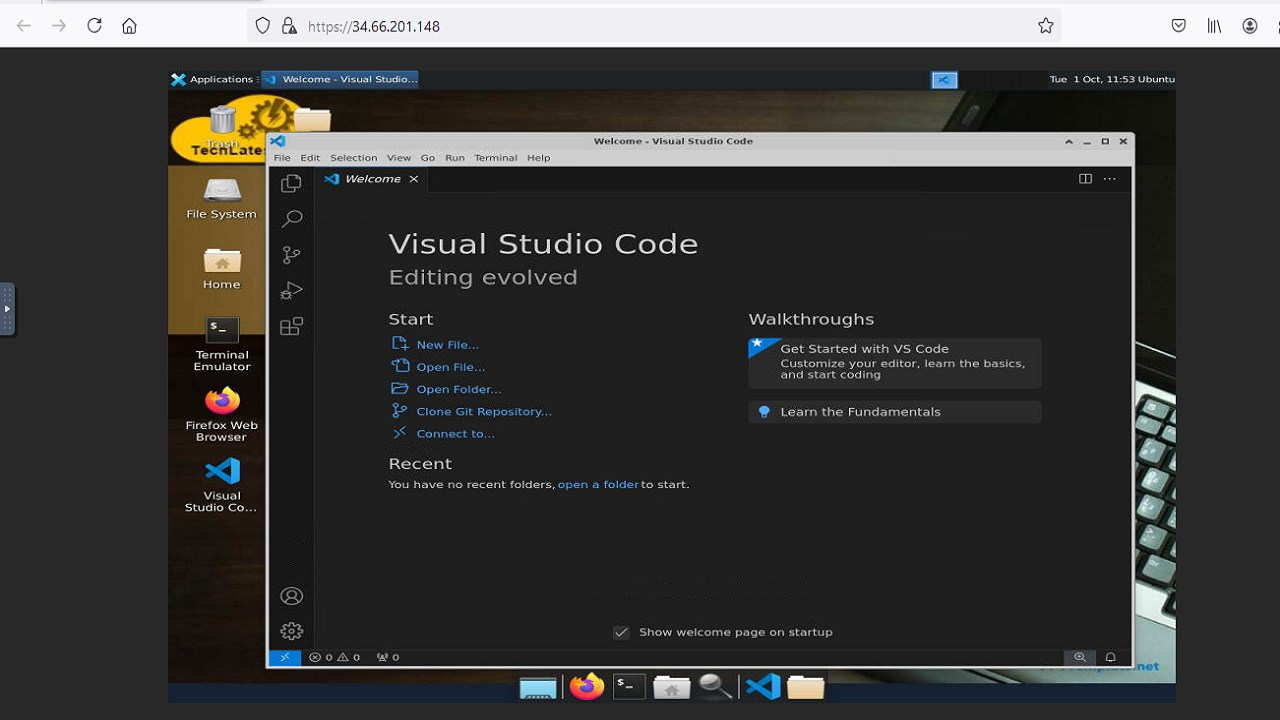Open the More Actions ellipsis menu

(x=1110, y=179)
